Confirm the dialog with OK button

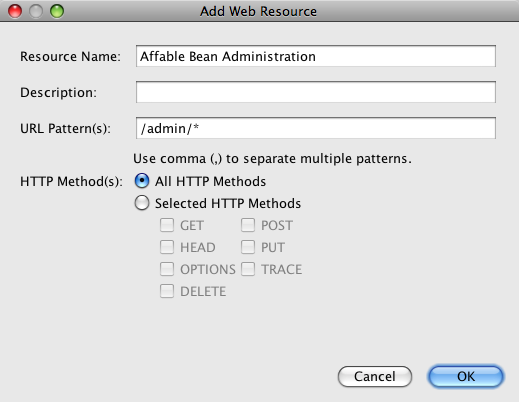(x=466, y=377)
